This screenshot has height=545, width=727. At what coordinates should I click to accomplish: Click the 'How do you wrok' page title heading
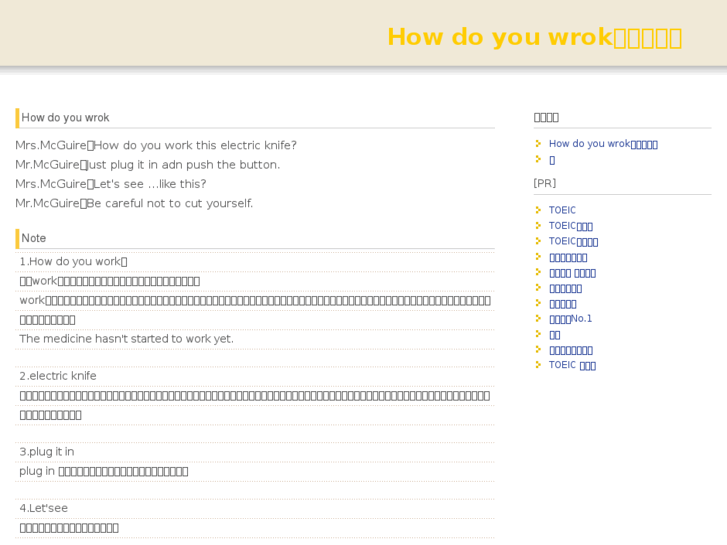pyautogui.click(x=534, y=37)
